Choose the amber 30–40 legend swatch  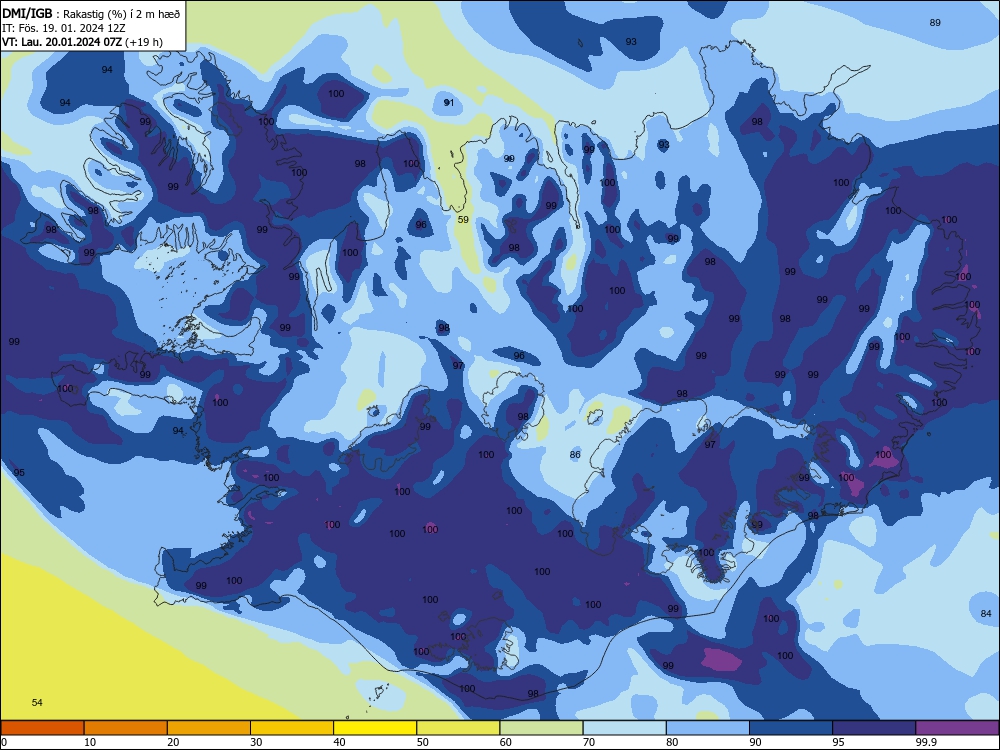coord(292,728)
